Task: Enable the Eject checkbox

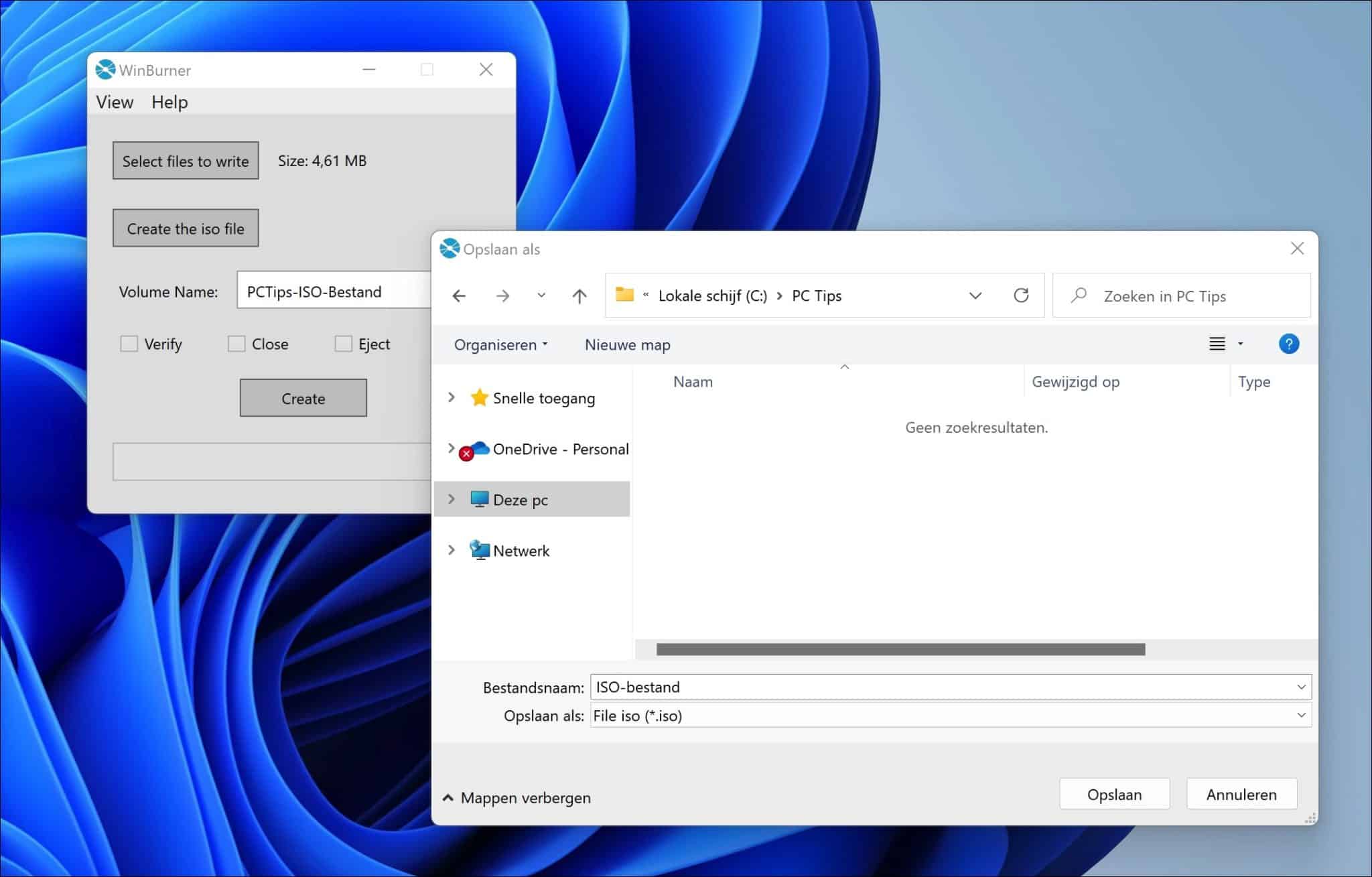Action: tap(344, 343)
